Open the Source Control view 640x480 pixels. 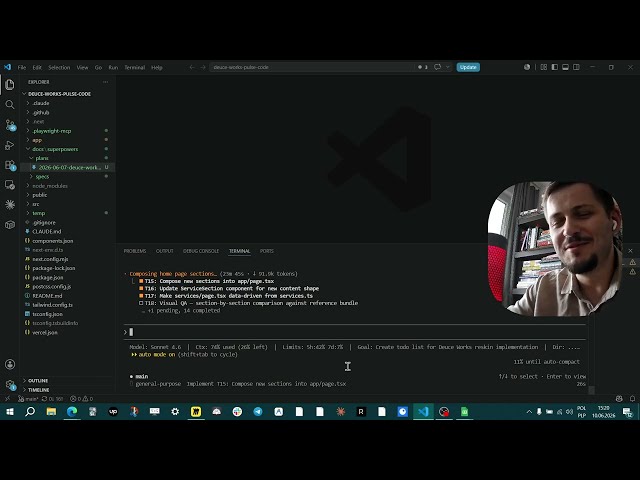(x=10, y=125)
